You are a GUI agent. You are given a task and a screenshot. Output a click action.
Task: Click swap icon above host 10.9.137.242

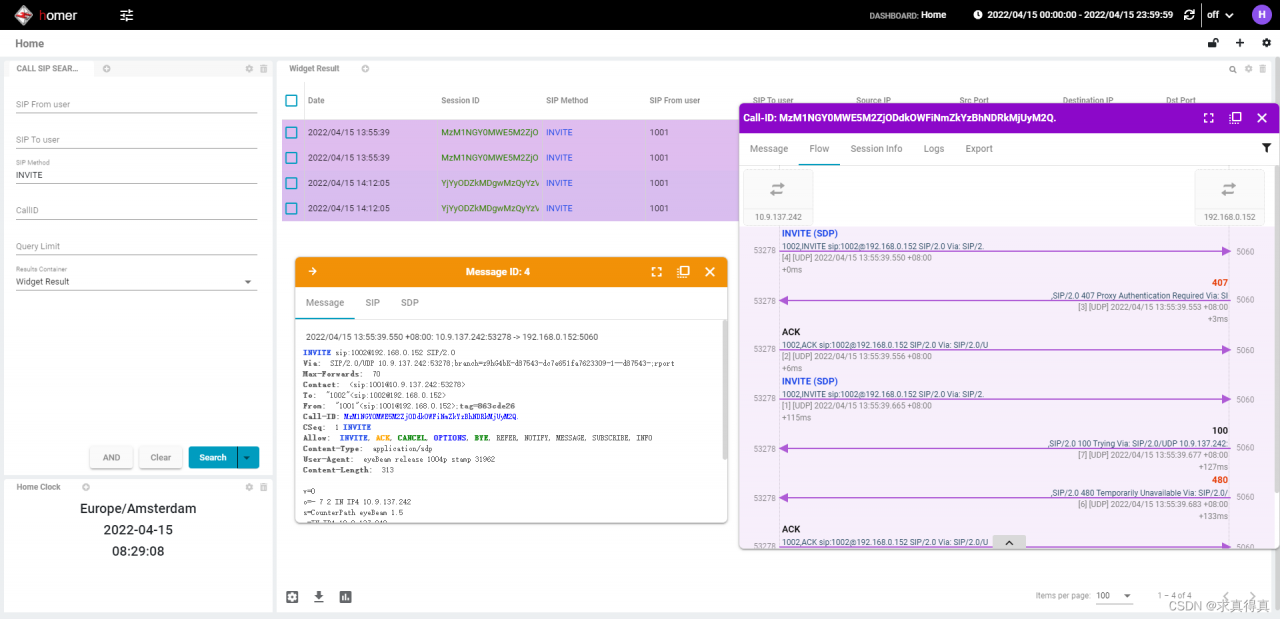tap(778, 189)
